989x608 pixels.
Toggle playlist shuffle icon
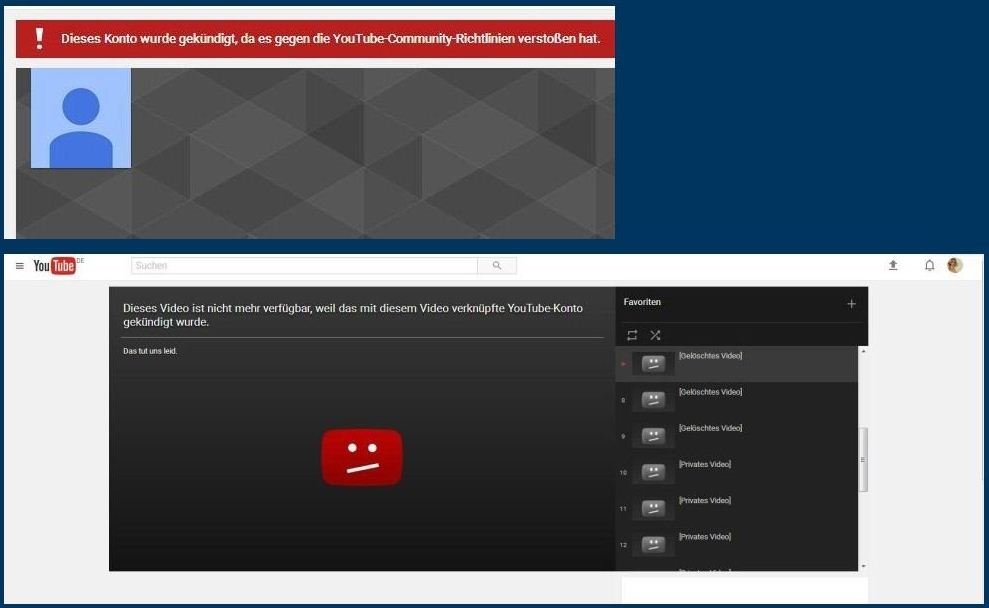point(655,335)
